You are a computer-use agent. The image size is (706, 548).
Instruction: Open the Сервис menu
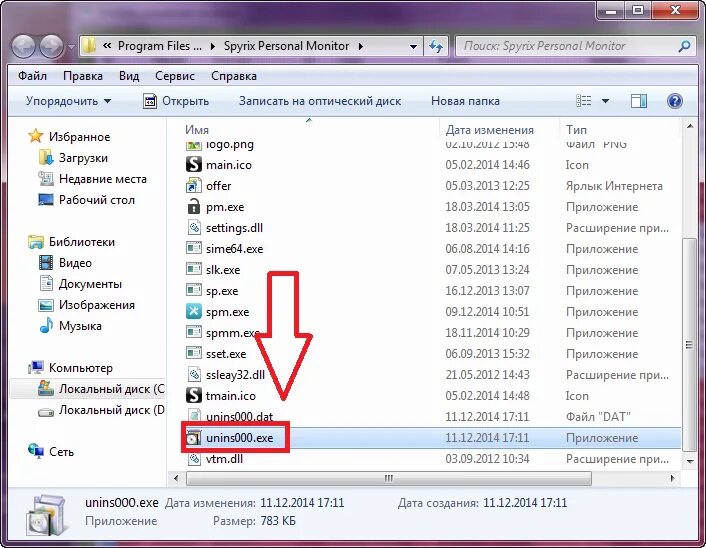[175, 76]
